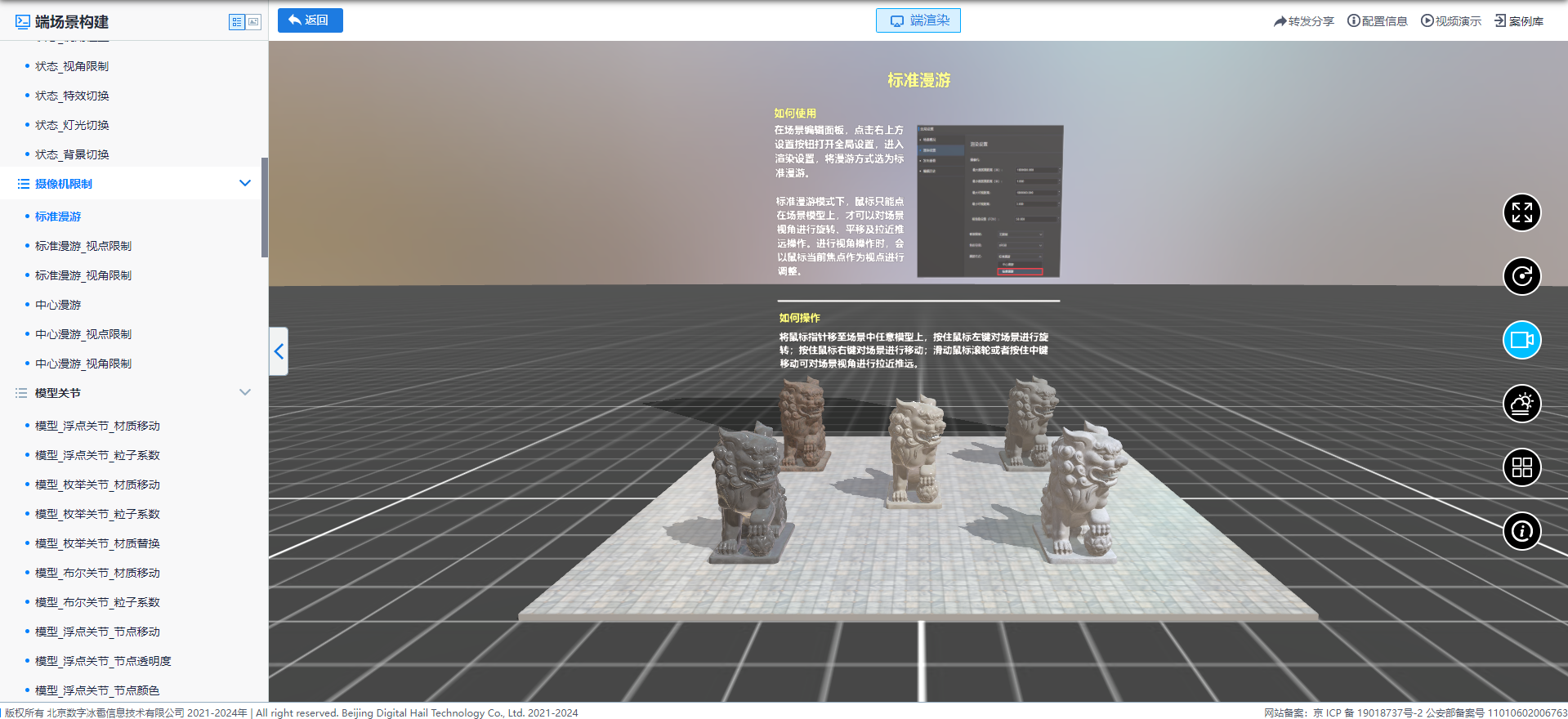Viewport: 1568px width, 719px height.
Task: Select 标准漫游_视角限制 item
Action: pyautogui.click(x=83, y=275)
